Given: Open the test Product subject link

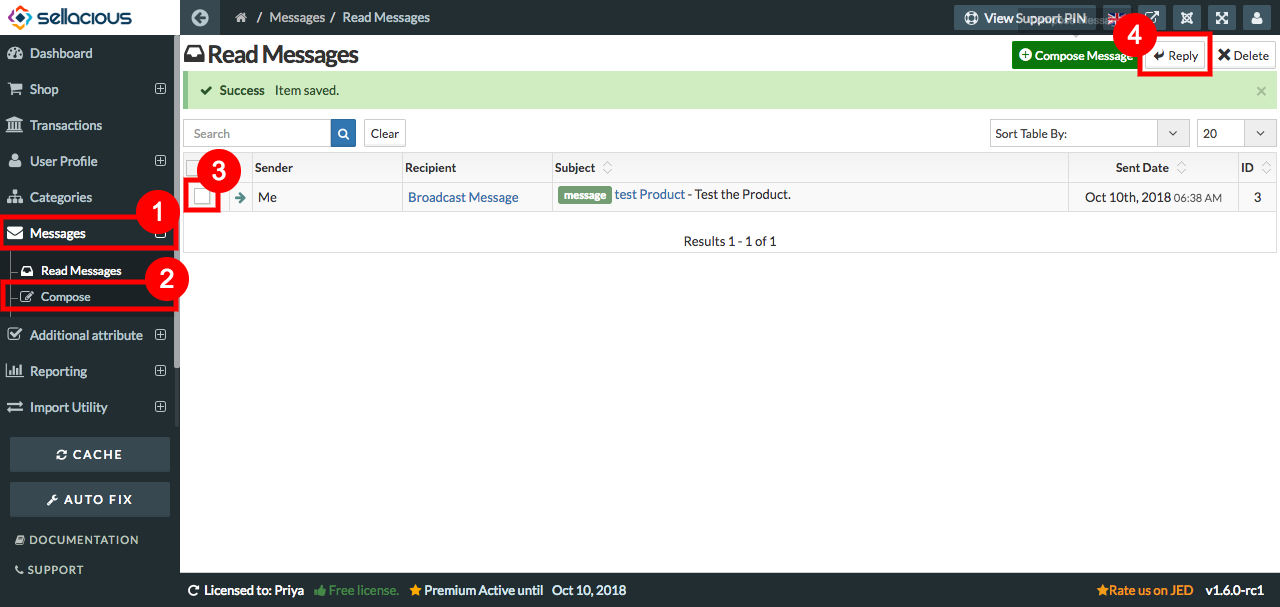Looking at the screenshot, I should [x=650, y=194].
